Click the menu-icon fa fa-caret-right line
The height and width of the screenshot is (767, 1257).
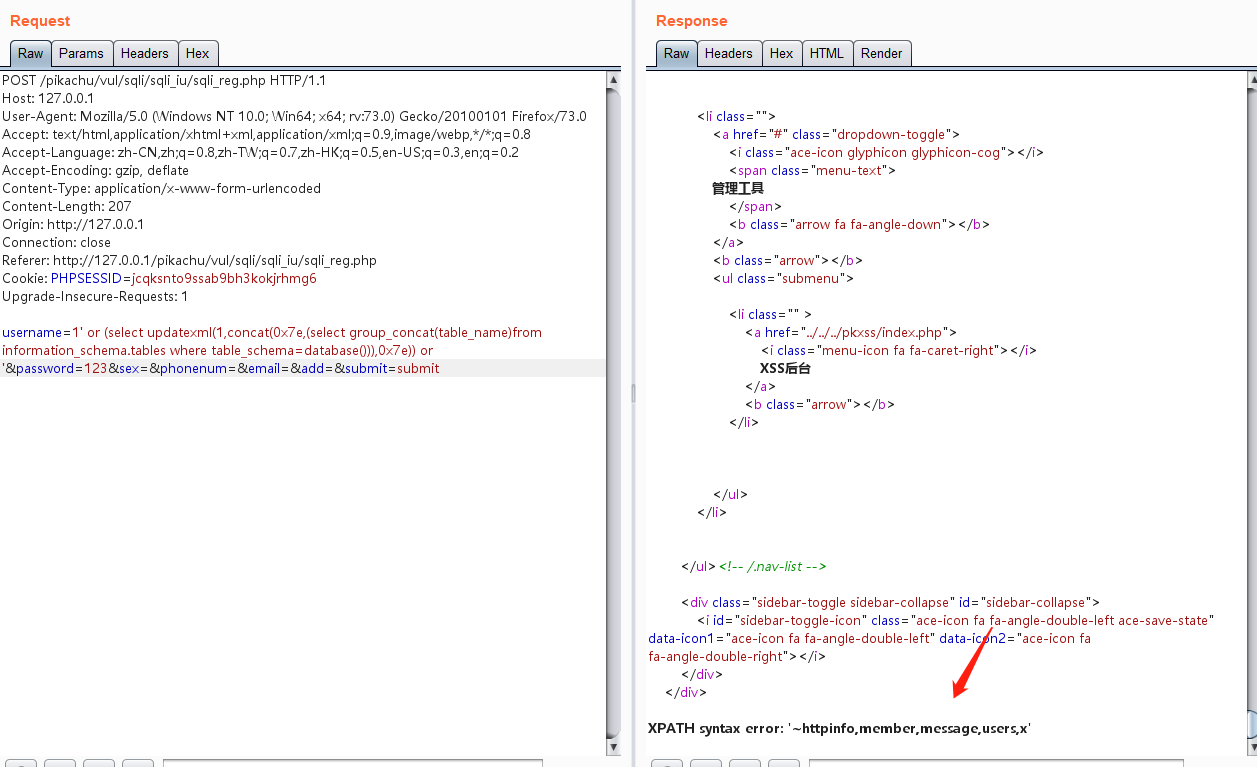coord(898,350)
